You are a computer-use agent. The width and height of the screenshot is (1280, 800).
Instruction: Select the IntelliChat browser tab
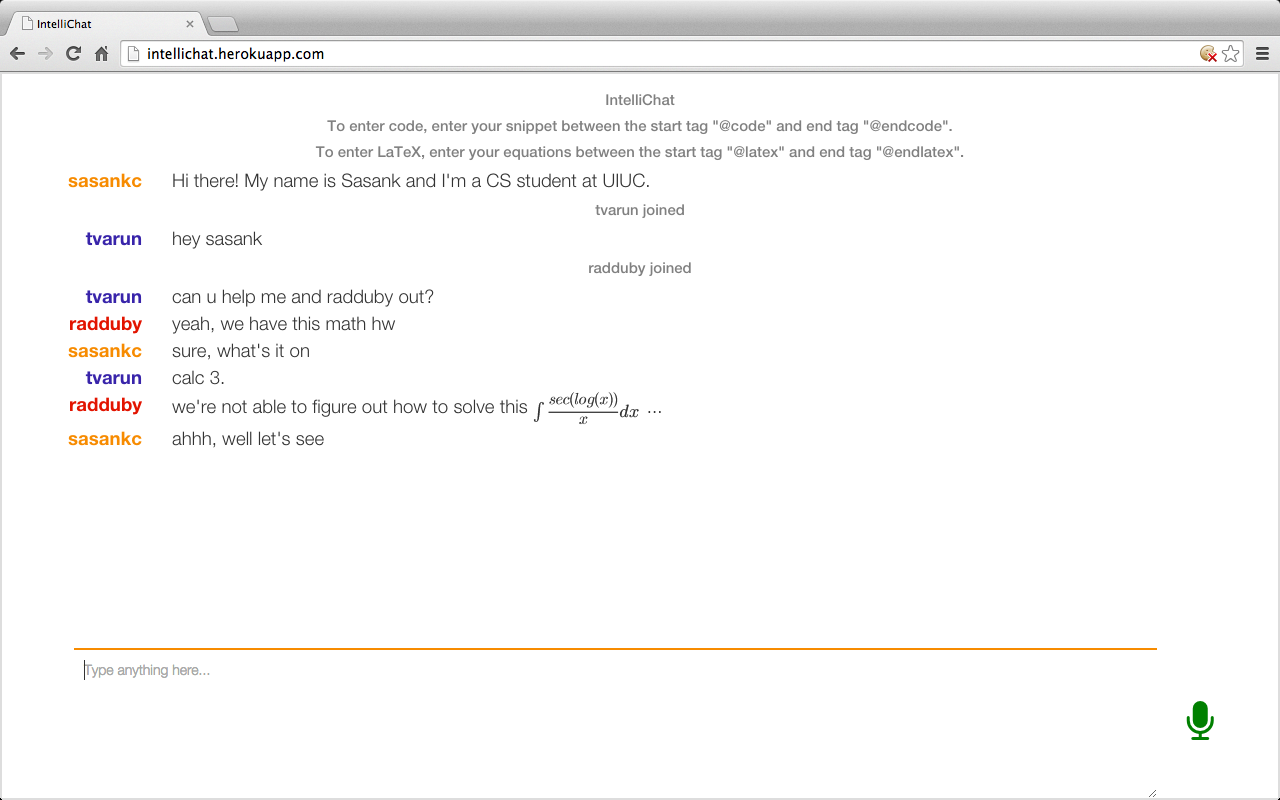[103, 23]
